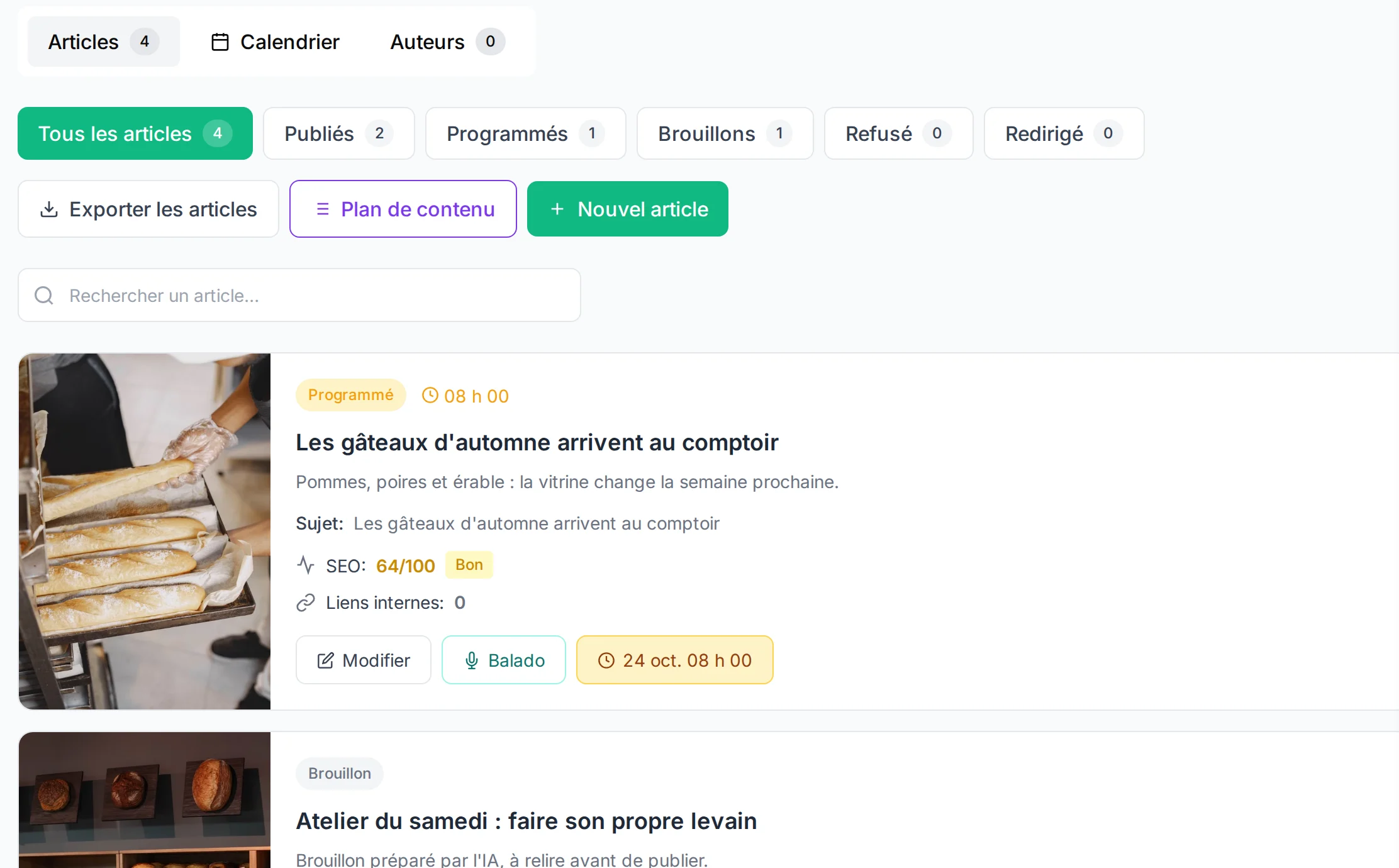Click the Rechercher un article search field
Image resolution: width=1399 pixels, height=868 pixels.
299,295
